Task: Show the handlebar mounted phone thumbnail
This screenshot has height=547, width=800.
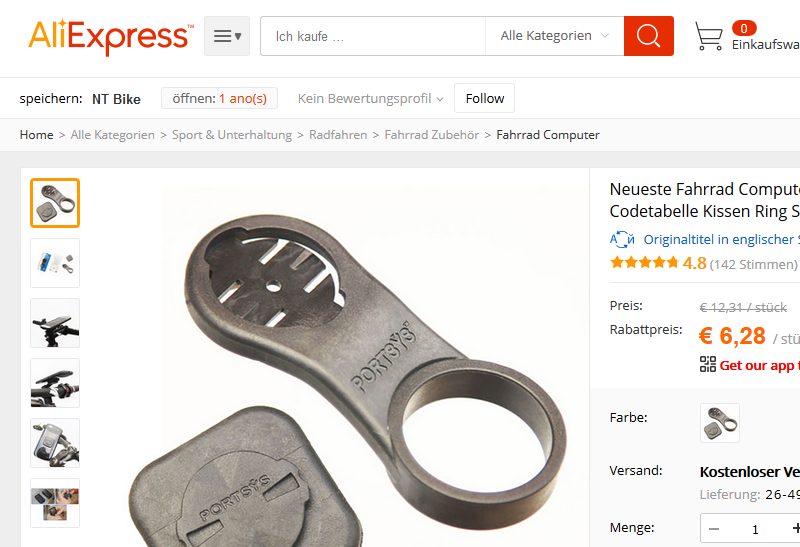Action: (55, 323)
